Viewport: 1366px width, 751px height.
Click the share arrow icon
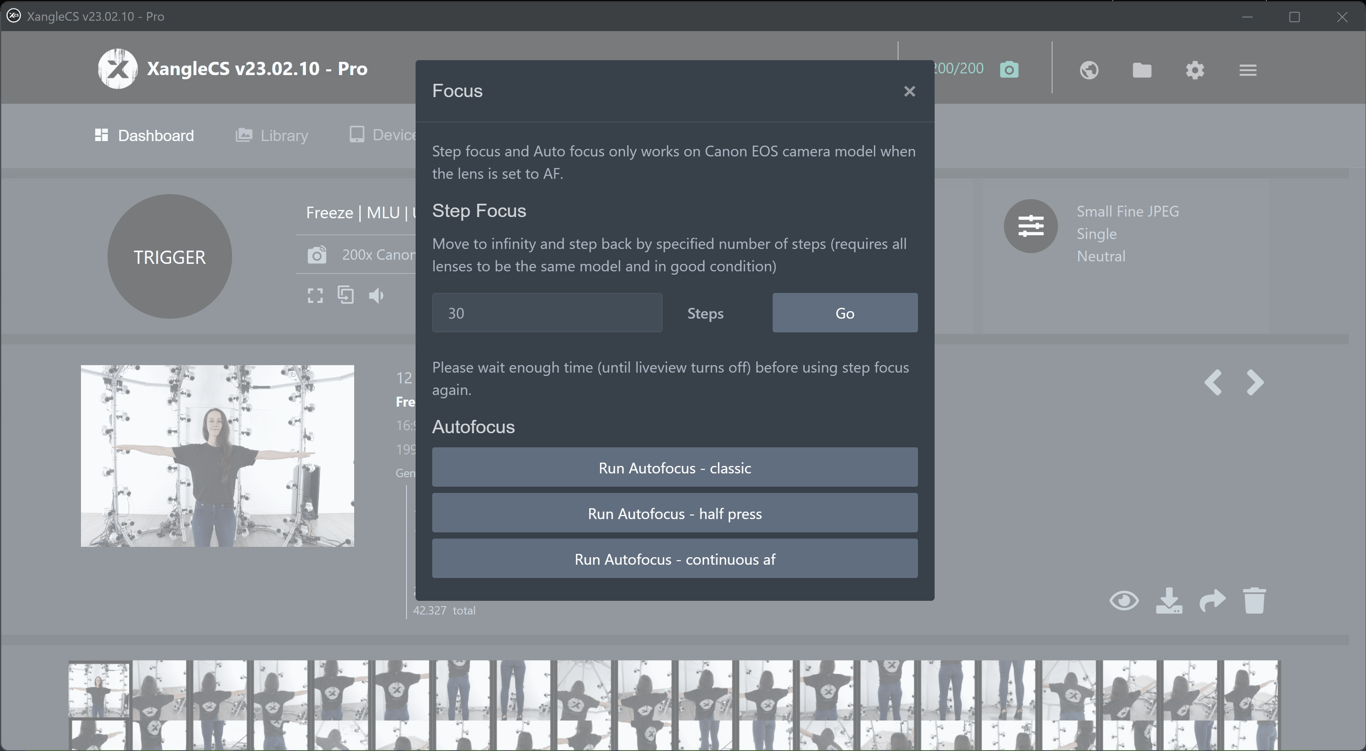point(1212,600)
